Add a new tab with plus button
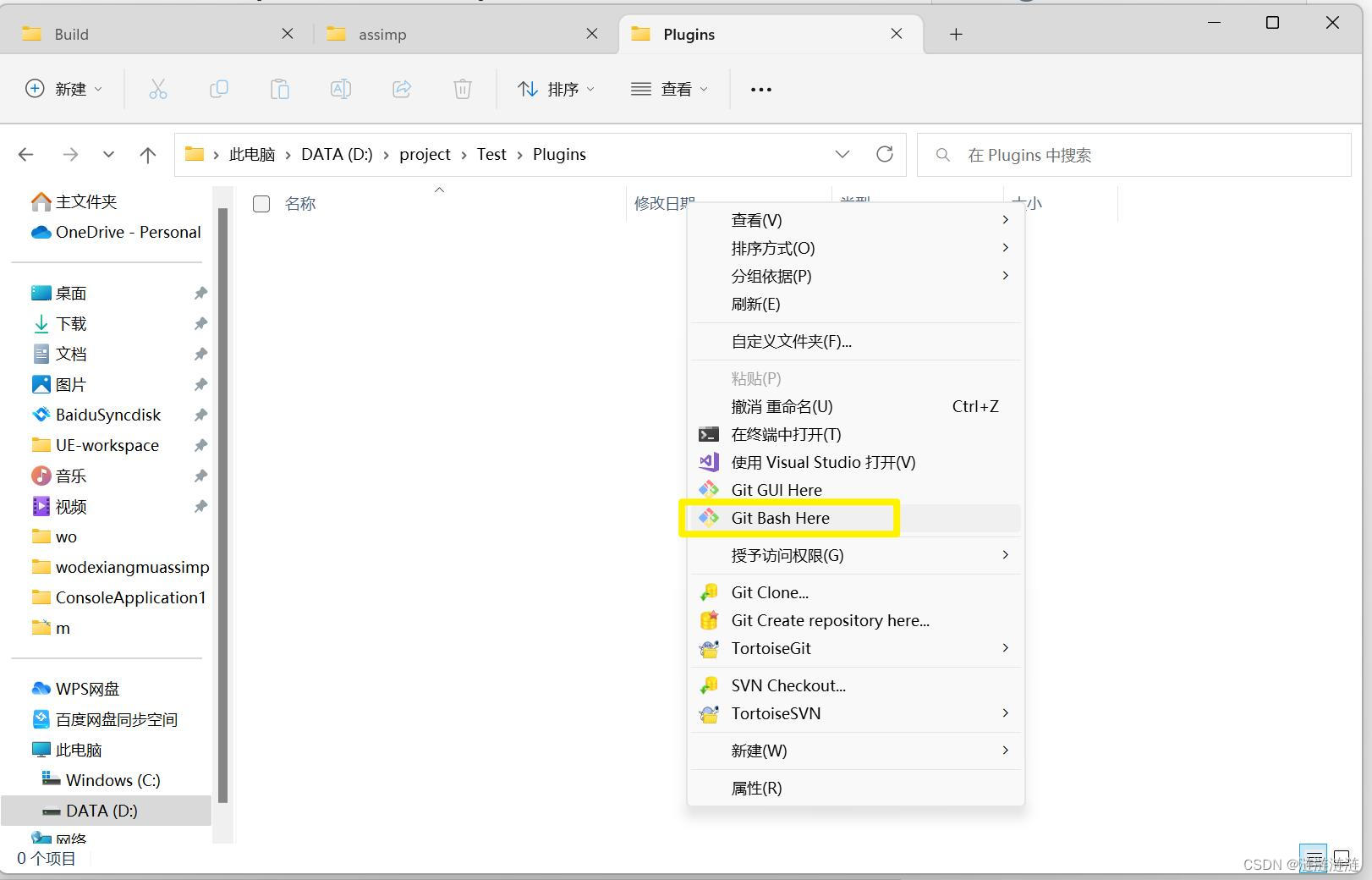The image size is (1372, 880). point(956,34)
